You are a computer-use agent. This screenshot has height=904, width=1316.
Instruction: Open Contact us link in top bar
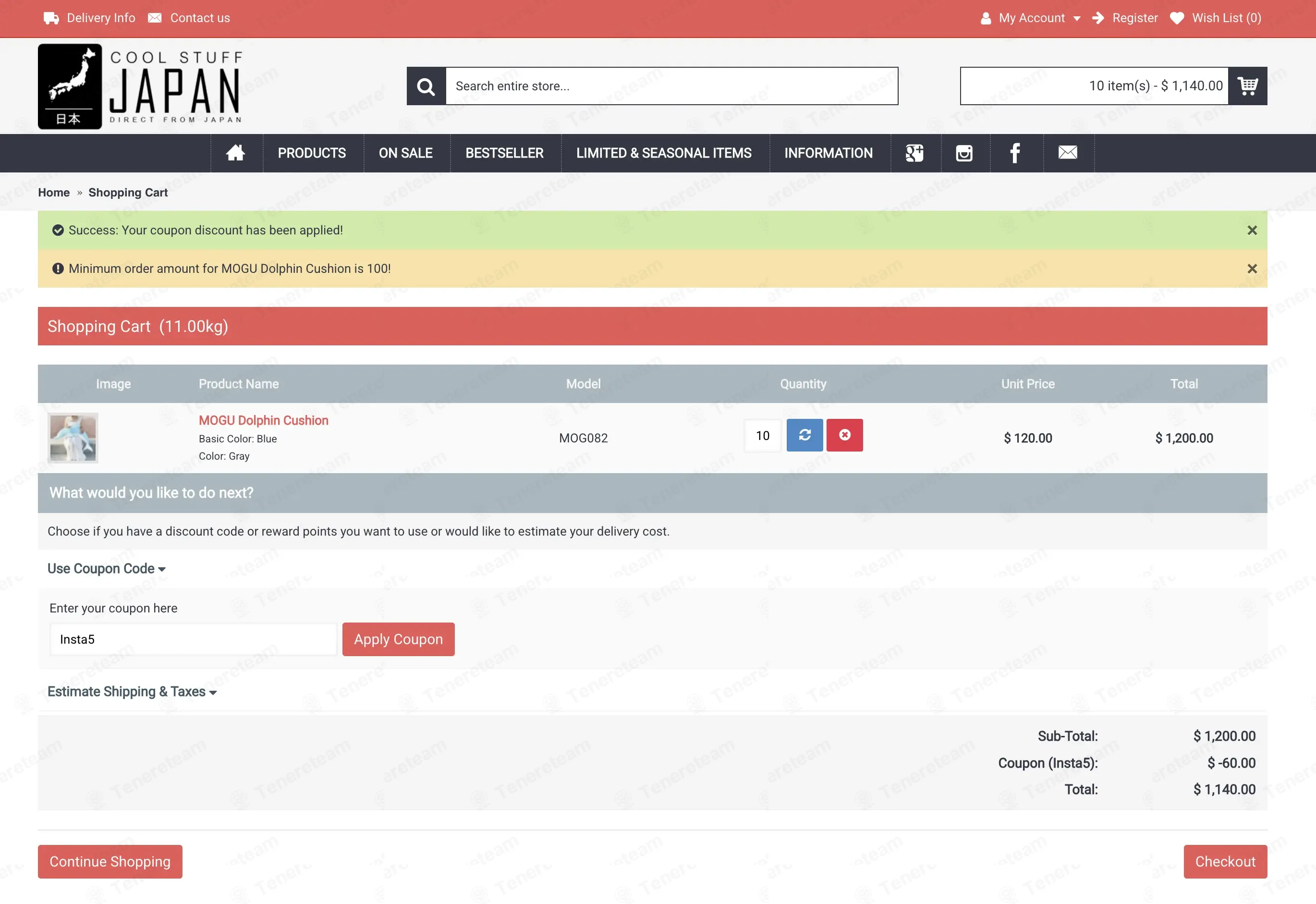click(x=189, y=18)
